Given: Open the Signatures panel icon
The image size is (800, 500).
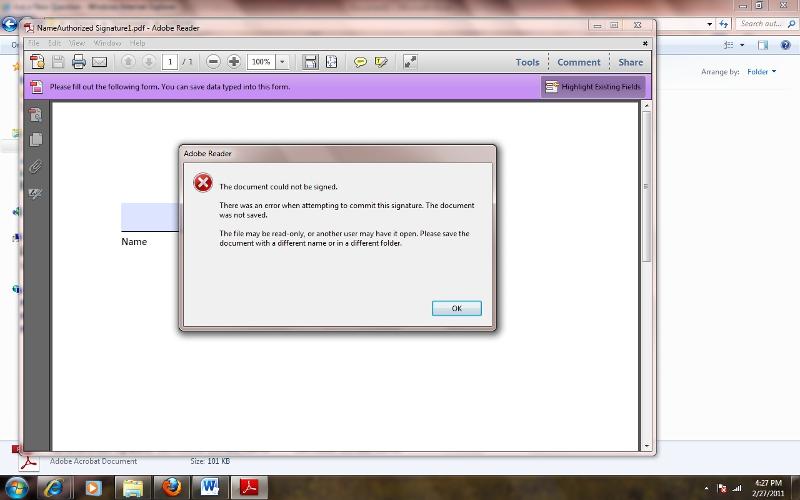Looking at the screenshot, I should coord(35,194).
